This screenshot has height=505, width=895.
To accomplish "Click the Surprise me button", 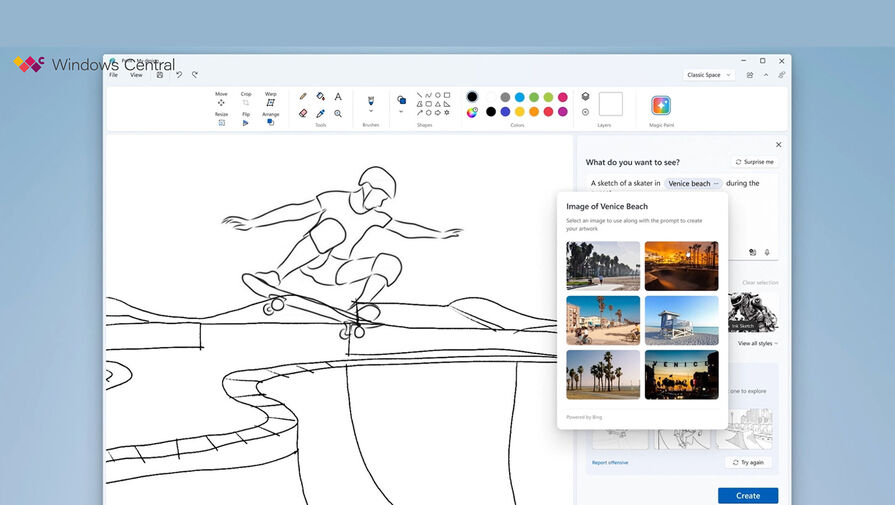I will [x=755, y=162].
